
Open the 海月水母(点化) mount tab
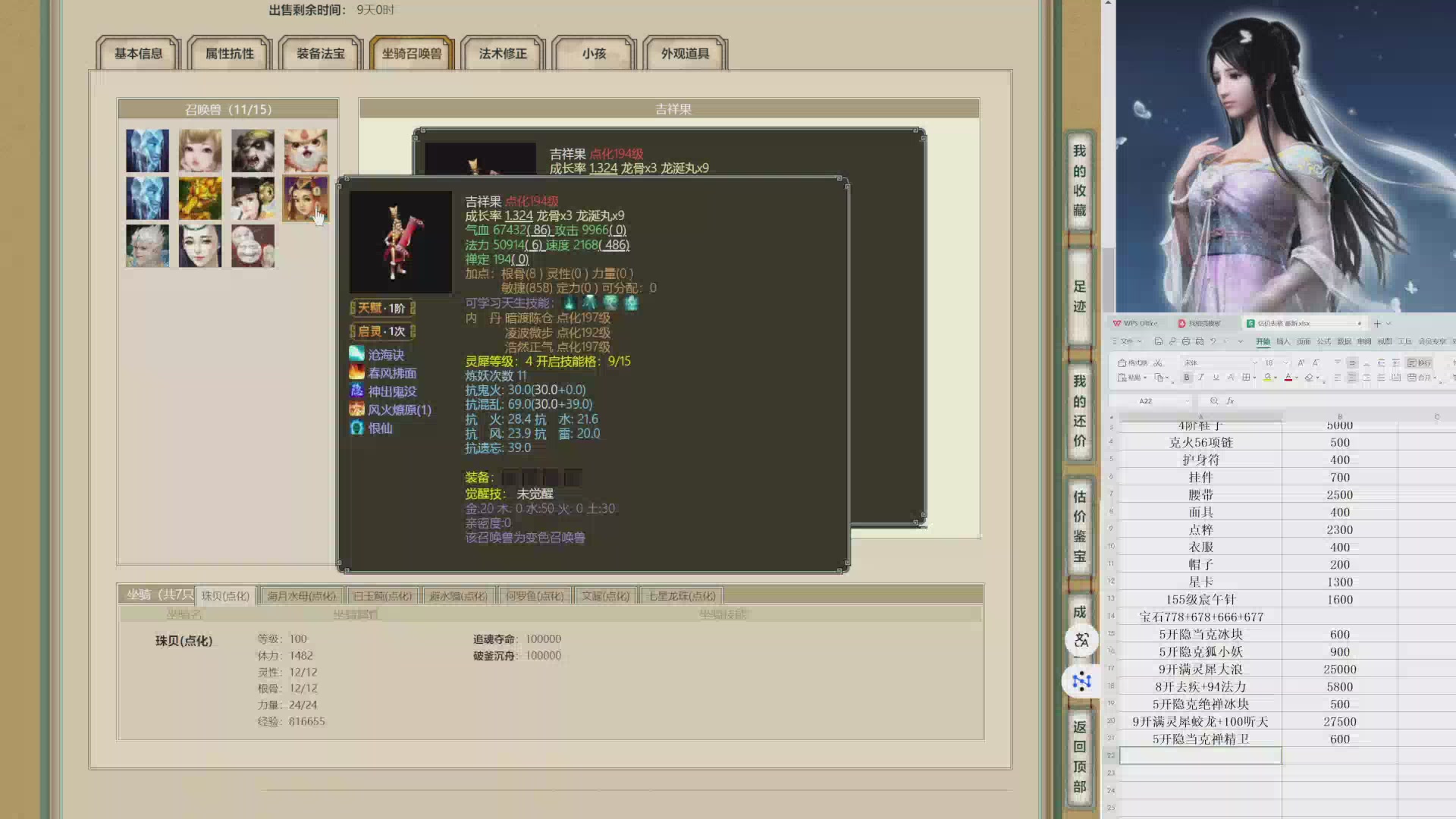point(301,596)
